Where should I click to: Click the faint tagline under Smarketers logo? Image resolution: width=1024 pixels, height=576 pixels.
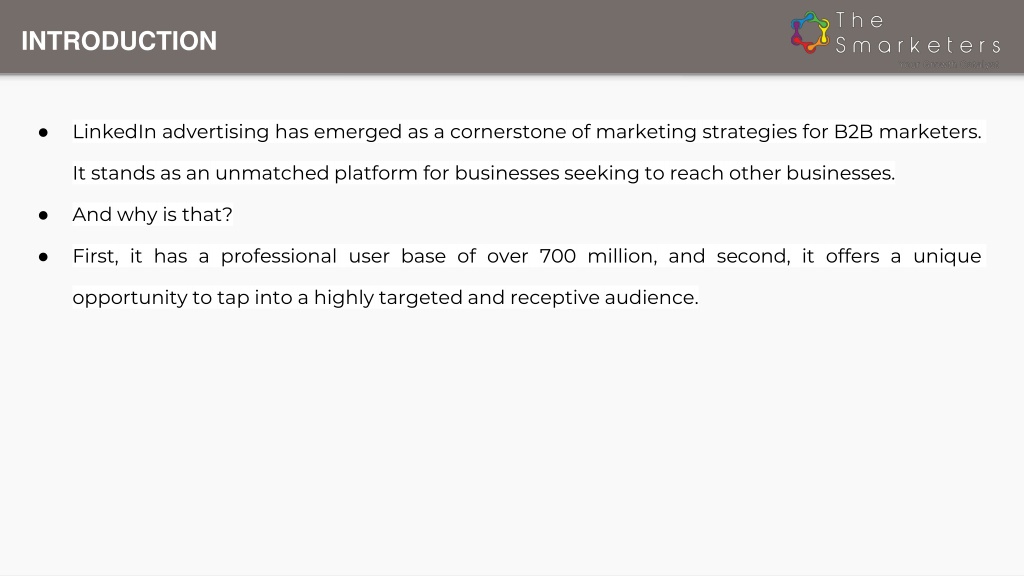pos(949,64)
